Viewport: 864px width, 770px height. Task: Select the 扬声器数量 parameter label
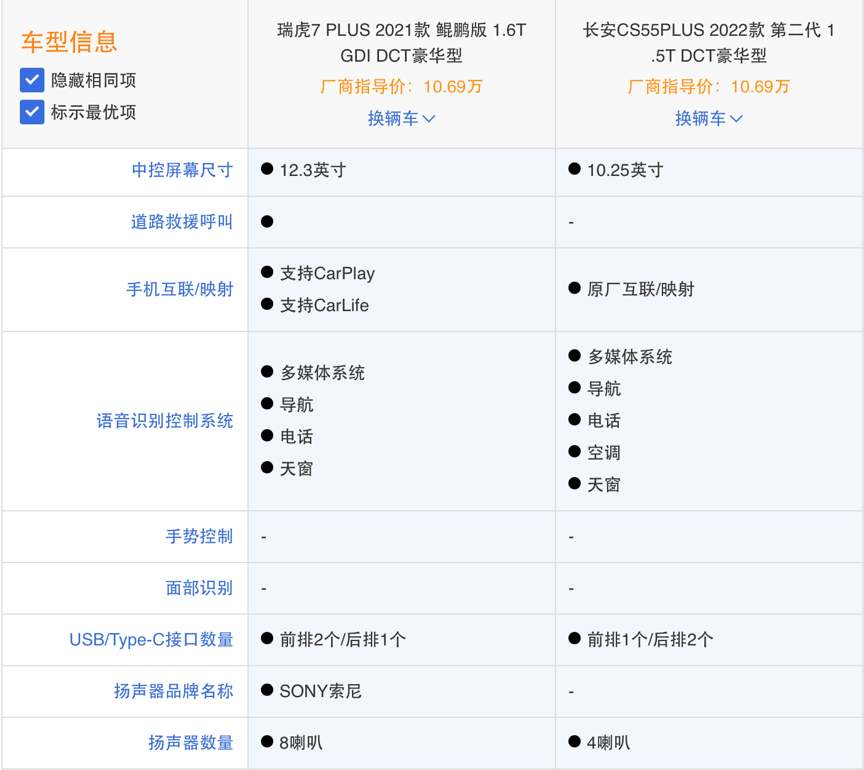190,743
